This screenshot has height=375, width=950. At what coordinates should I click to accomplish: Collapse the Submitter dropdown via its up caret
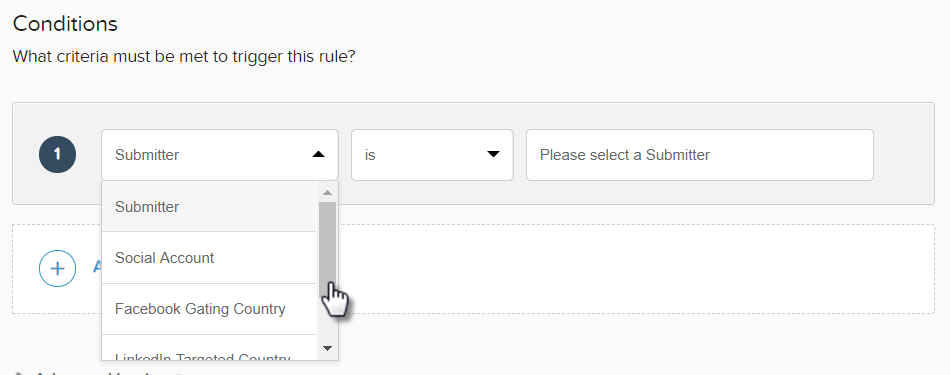coord(318,154)
